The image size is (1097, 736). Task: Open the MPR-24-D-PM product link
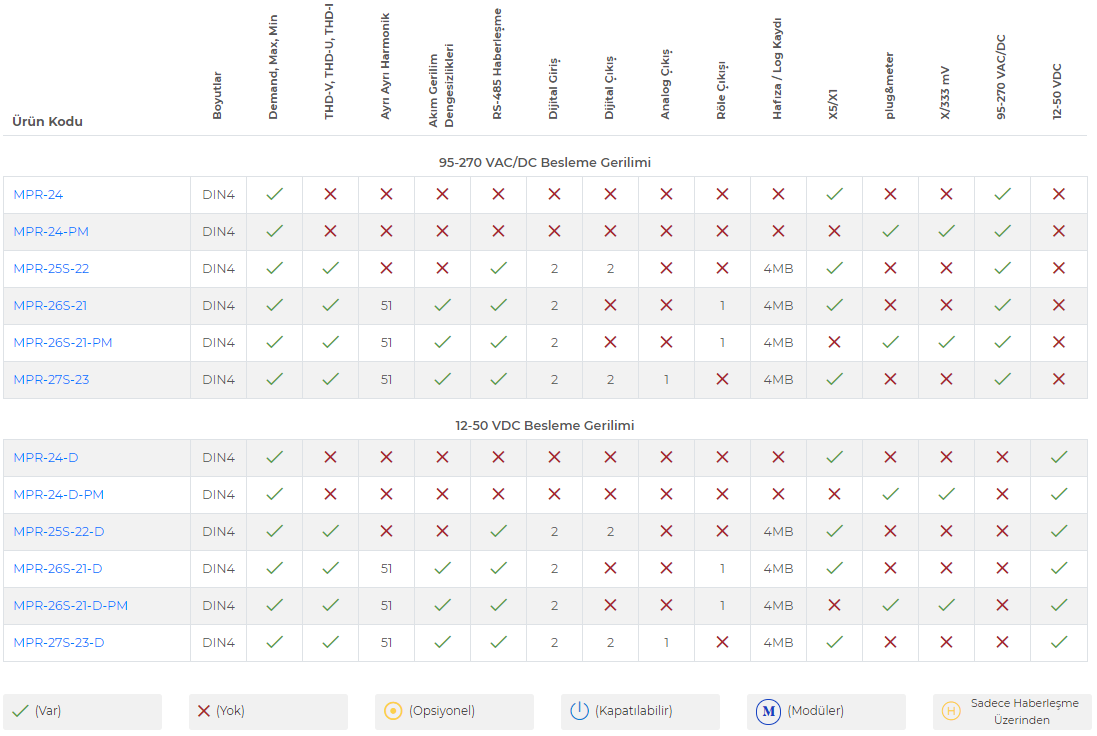(58, 494)
